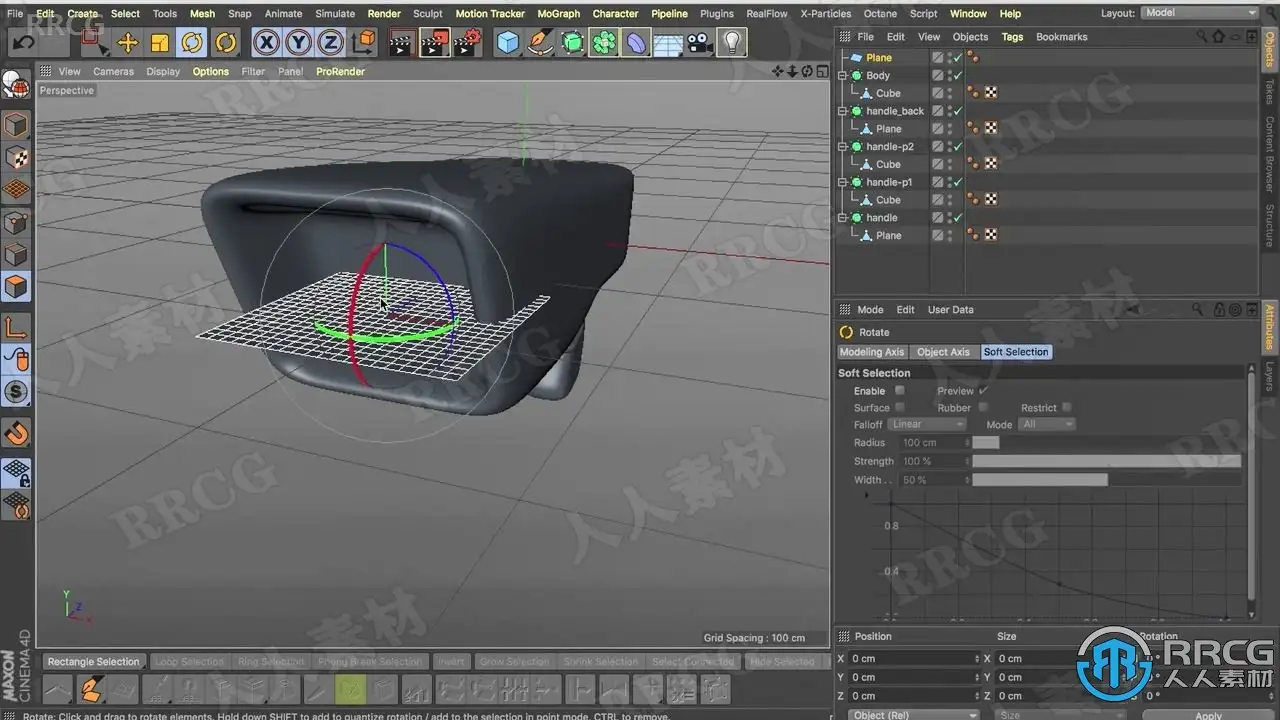Screen dimensions: 1280x720
Task: Enable the Soft Selection checkbox
Action: click(900, 391)
